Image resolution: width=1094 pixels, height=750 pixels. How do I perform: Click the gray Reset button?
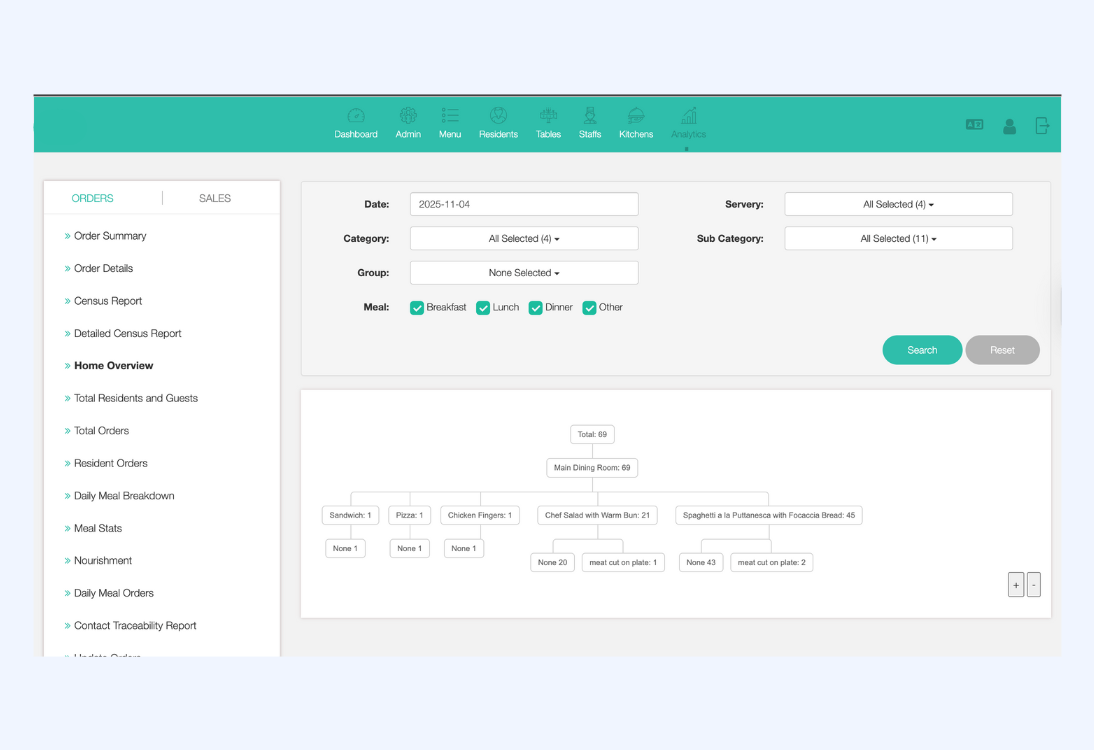click(1002, 350)
